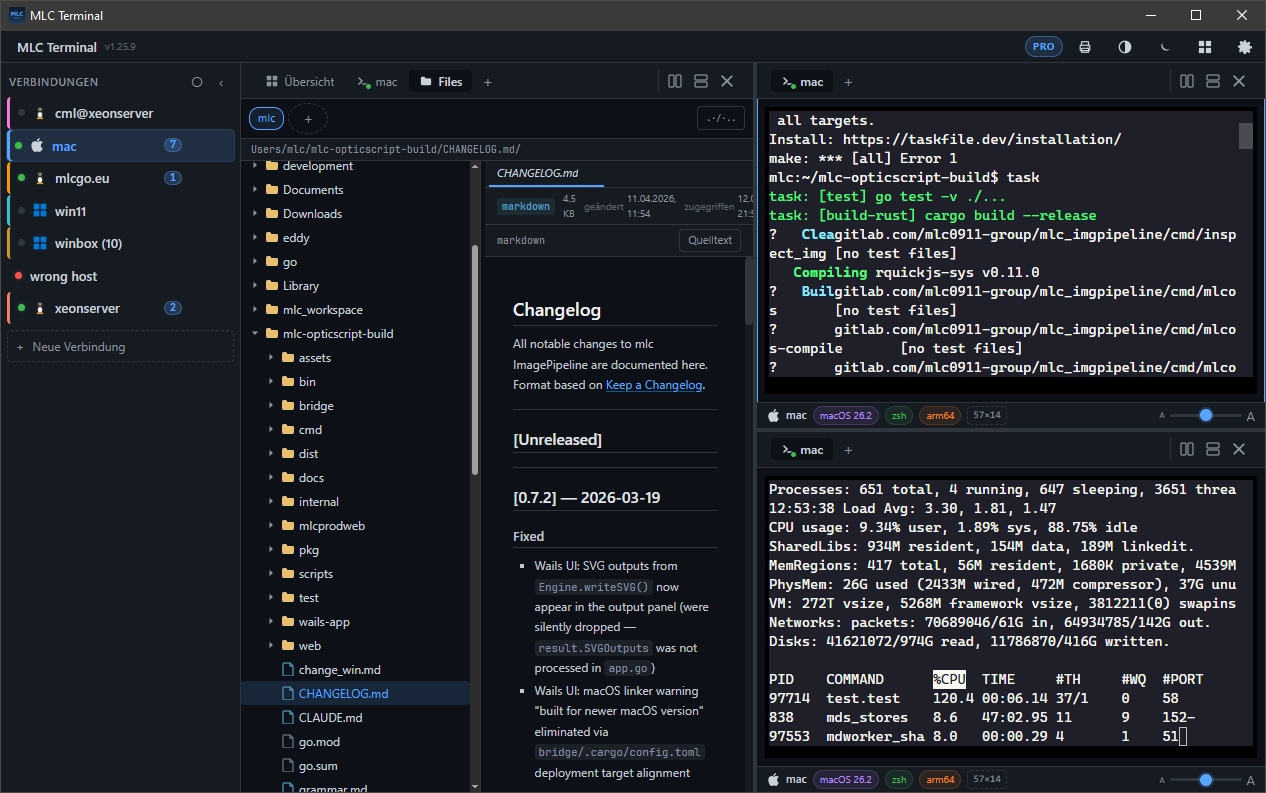
Task: Close the Files pane
Action: 727,82
